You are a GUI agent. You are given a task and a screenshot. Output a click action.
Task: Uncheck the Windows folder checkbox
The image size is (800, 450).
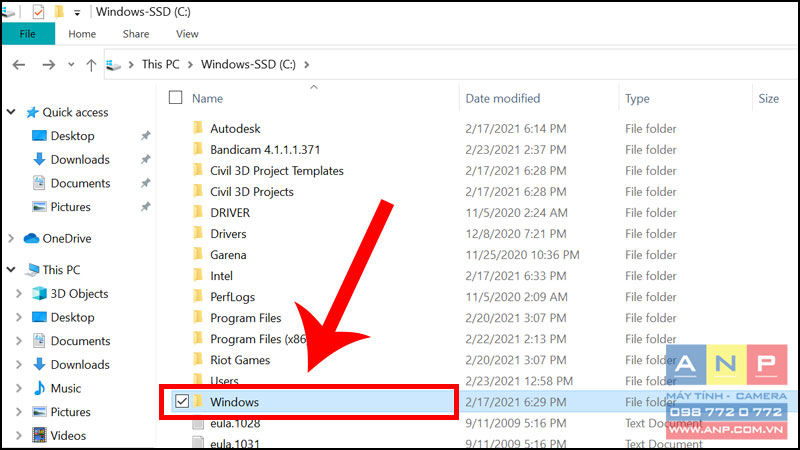182,401
